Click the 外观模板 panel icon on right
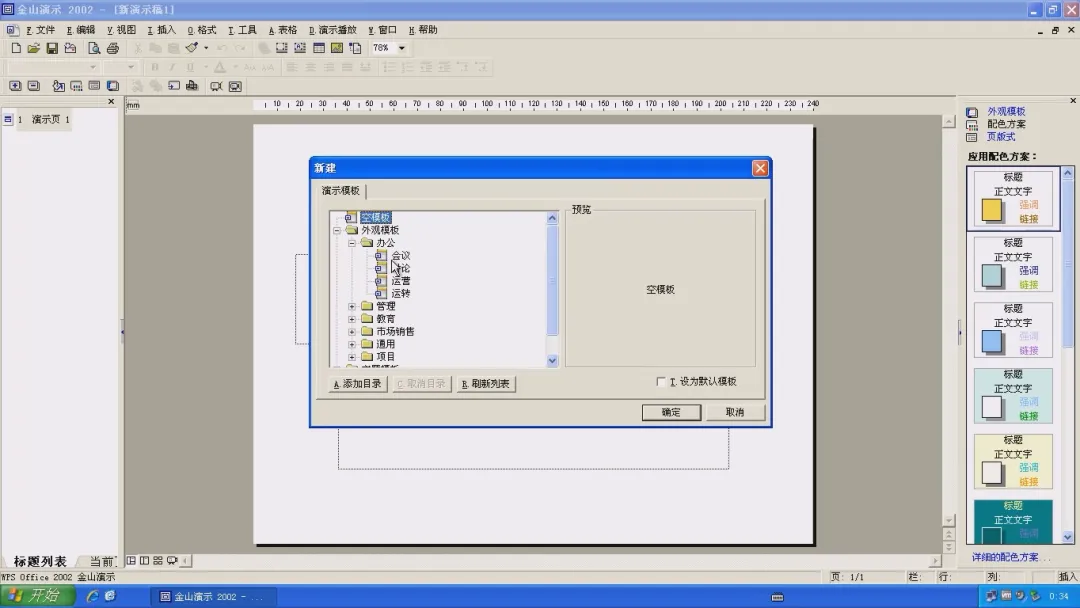The image size is (1080, 608). pos(972,112)
